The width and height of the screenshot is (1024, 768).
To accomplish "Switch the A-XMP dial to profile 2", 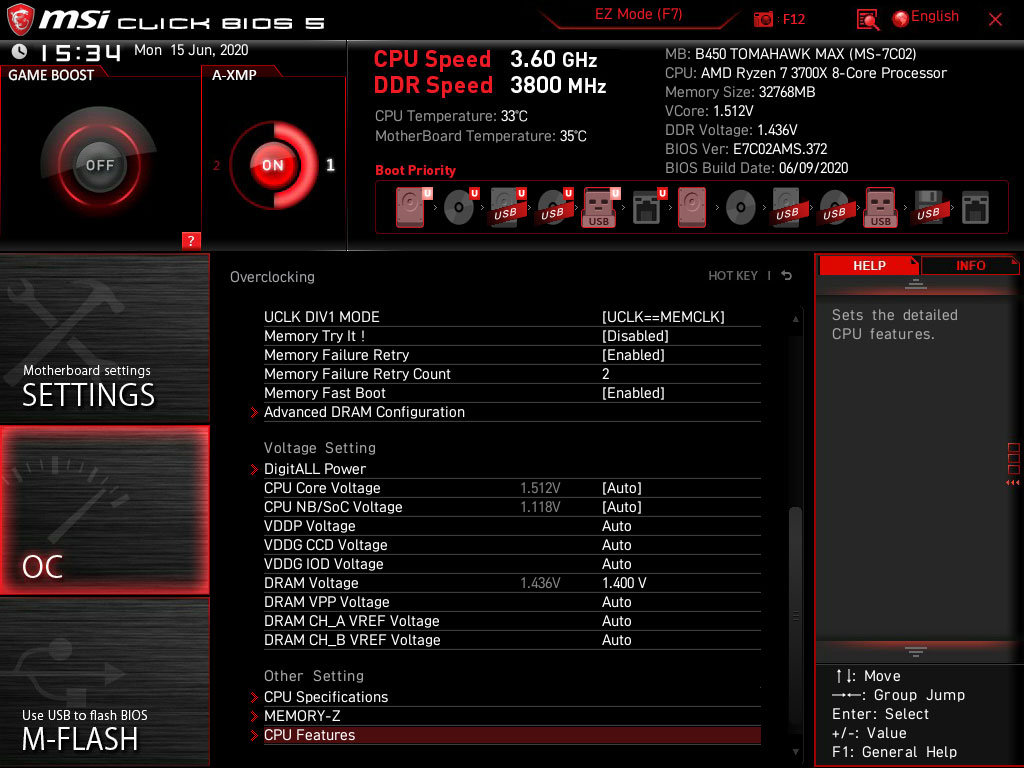I will click(x=218, y=166).
